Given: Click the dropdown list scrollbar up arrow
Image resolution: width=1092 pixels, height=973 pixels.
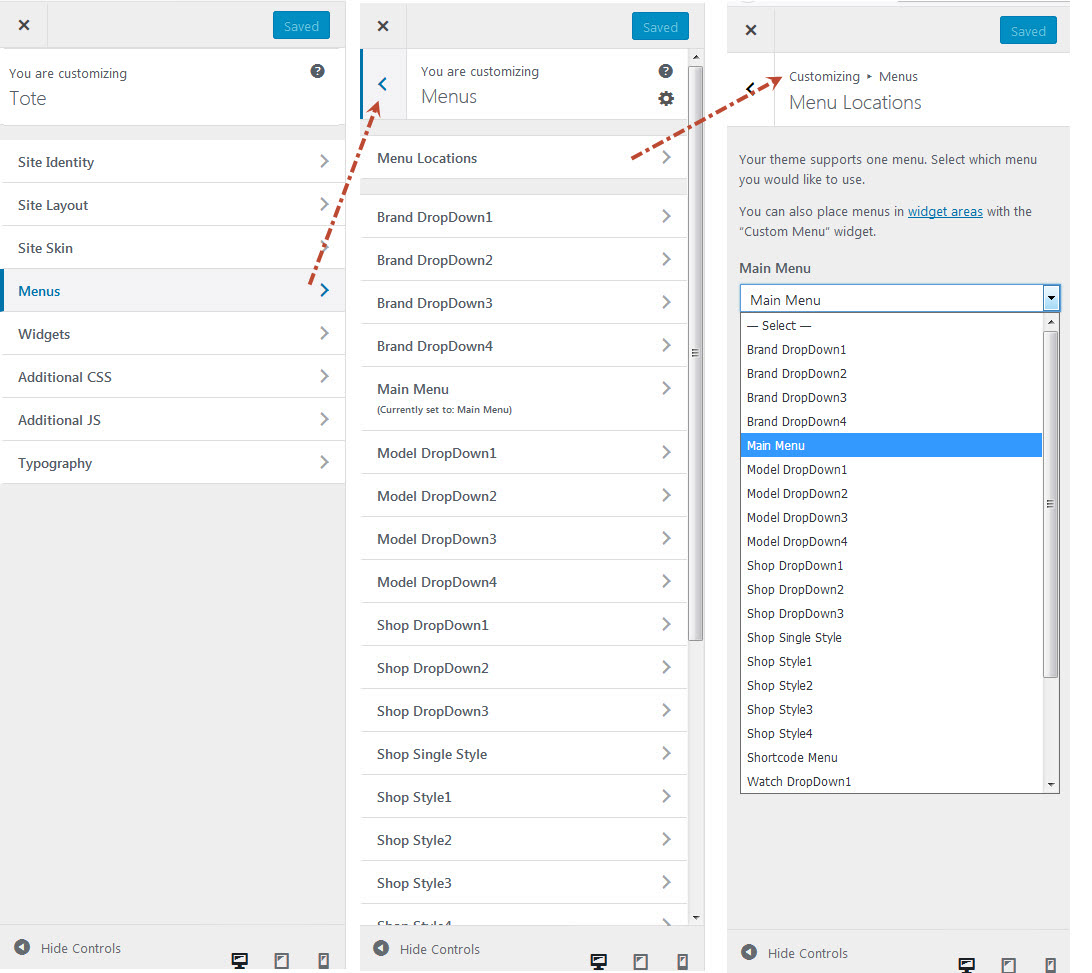Looking at the screenshot, I should click(x=1051, y=322).
